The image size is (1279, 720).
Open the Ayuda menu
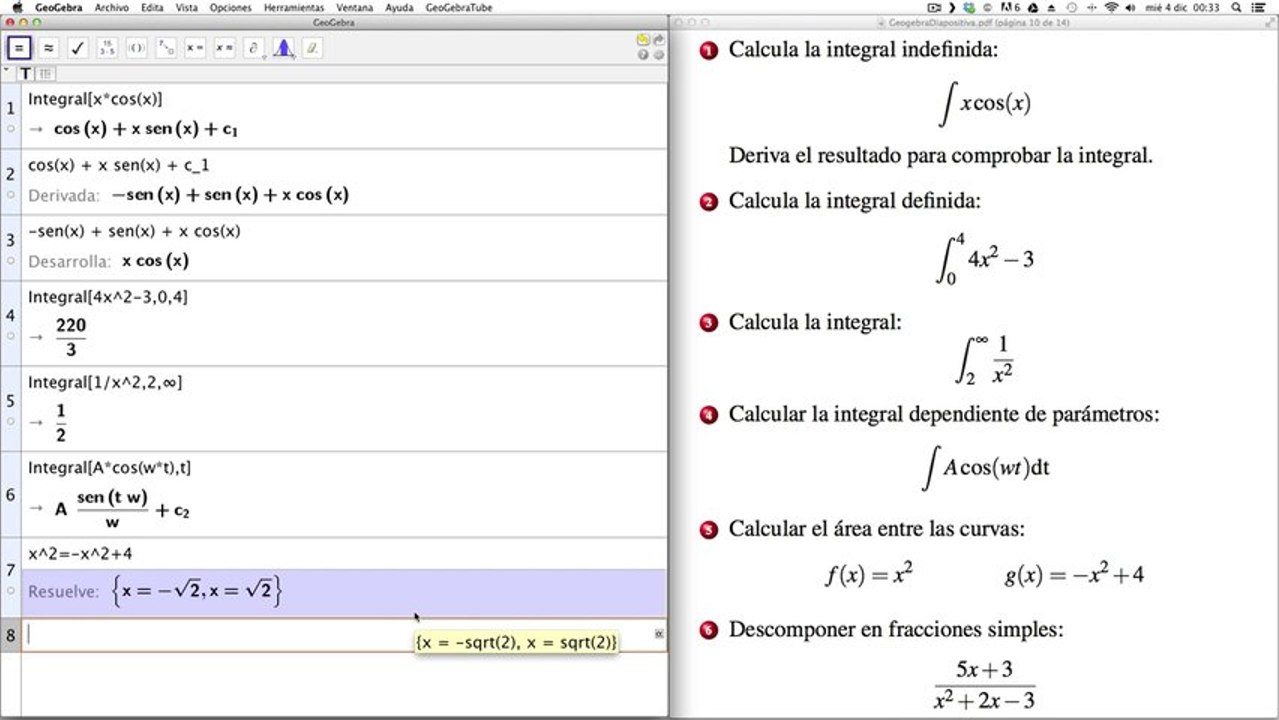click(x=399, y=7)
